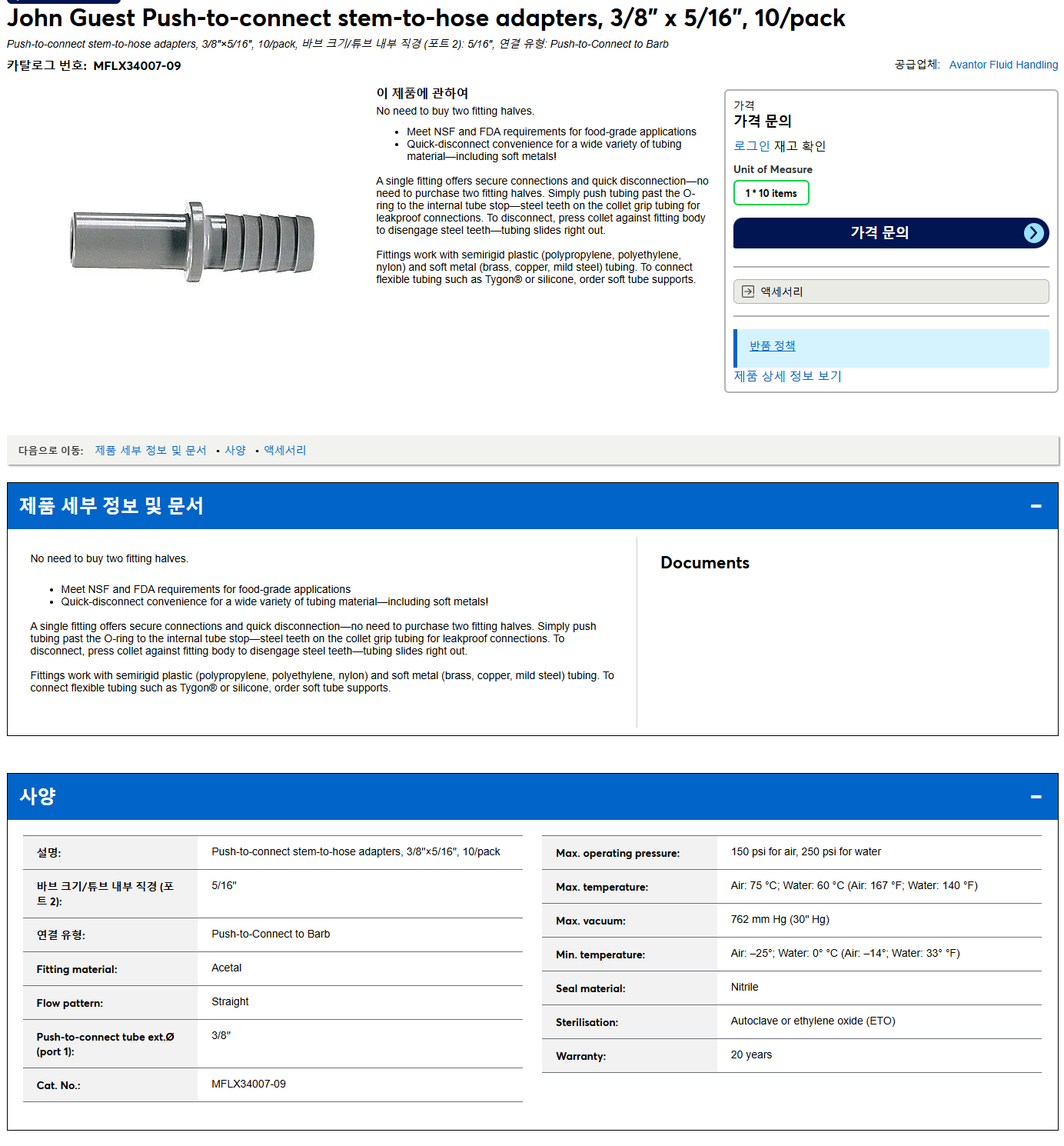
Task: Click the catalog number MFLX34007-09 text
Action: click(137, 66)
